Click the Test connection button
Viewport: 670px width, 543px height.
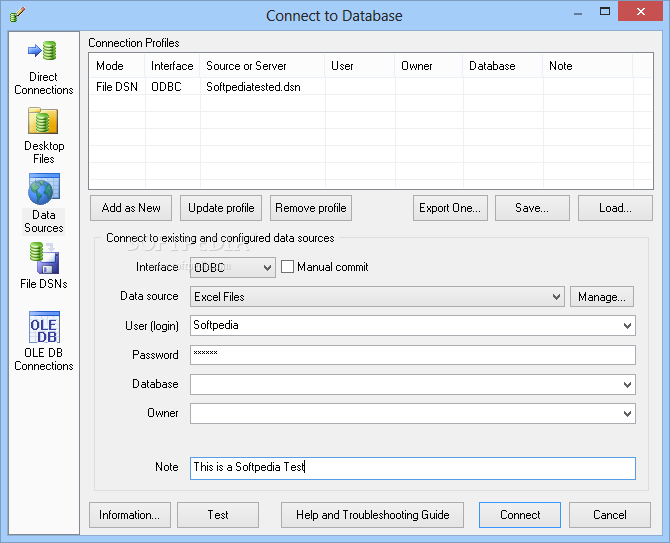click(x=218, y=515)
